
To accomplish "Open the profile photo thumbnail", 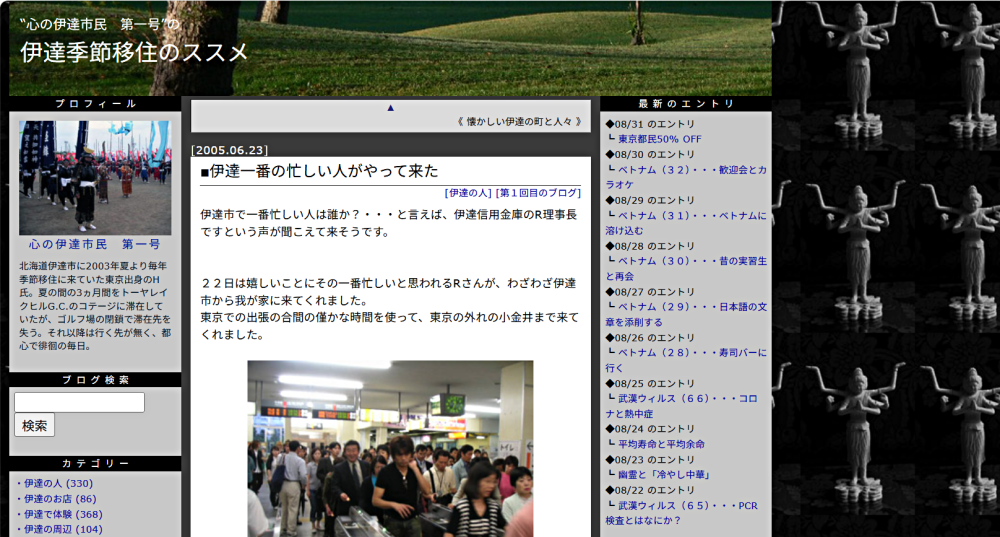I will tap(95, 177).
